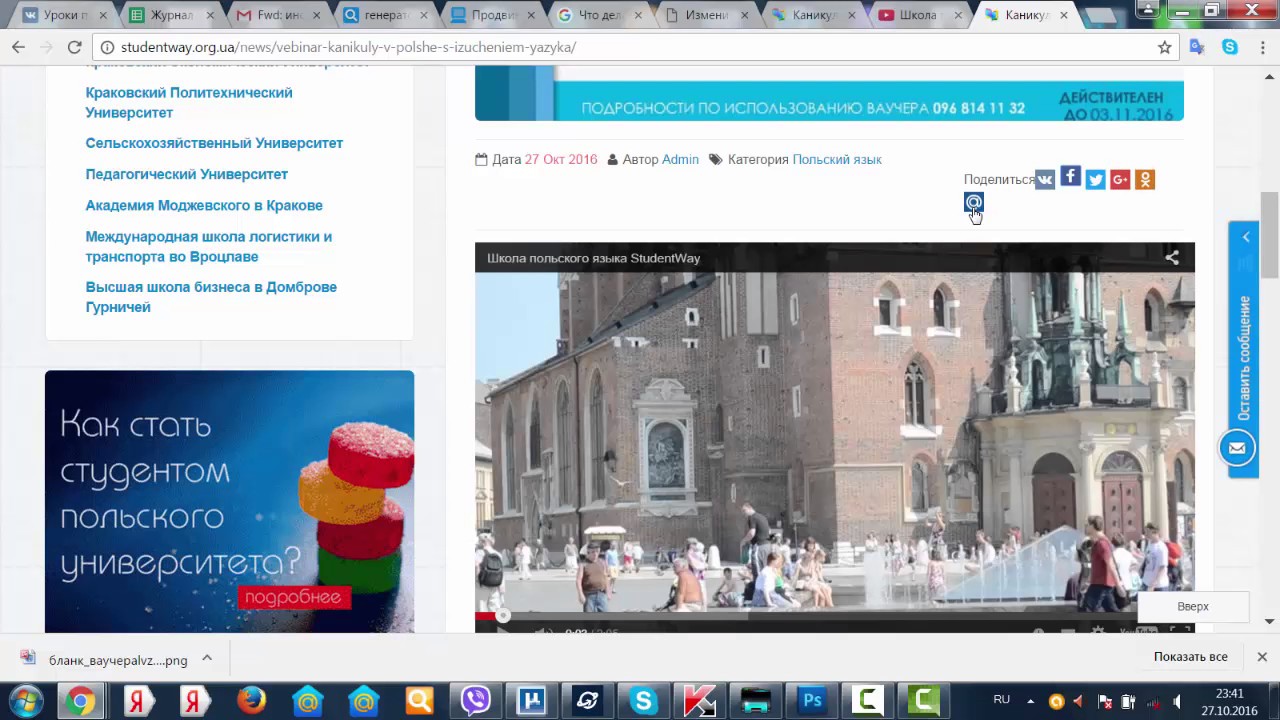The image size is (1280, 720).
Task: Share the article via Mail.ru
Action: [x=974, y=203]
